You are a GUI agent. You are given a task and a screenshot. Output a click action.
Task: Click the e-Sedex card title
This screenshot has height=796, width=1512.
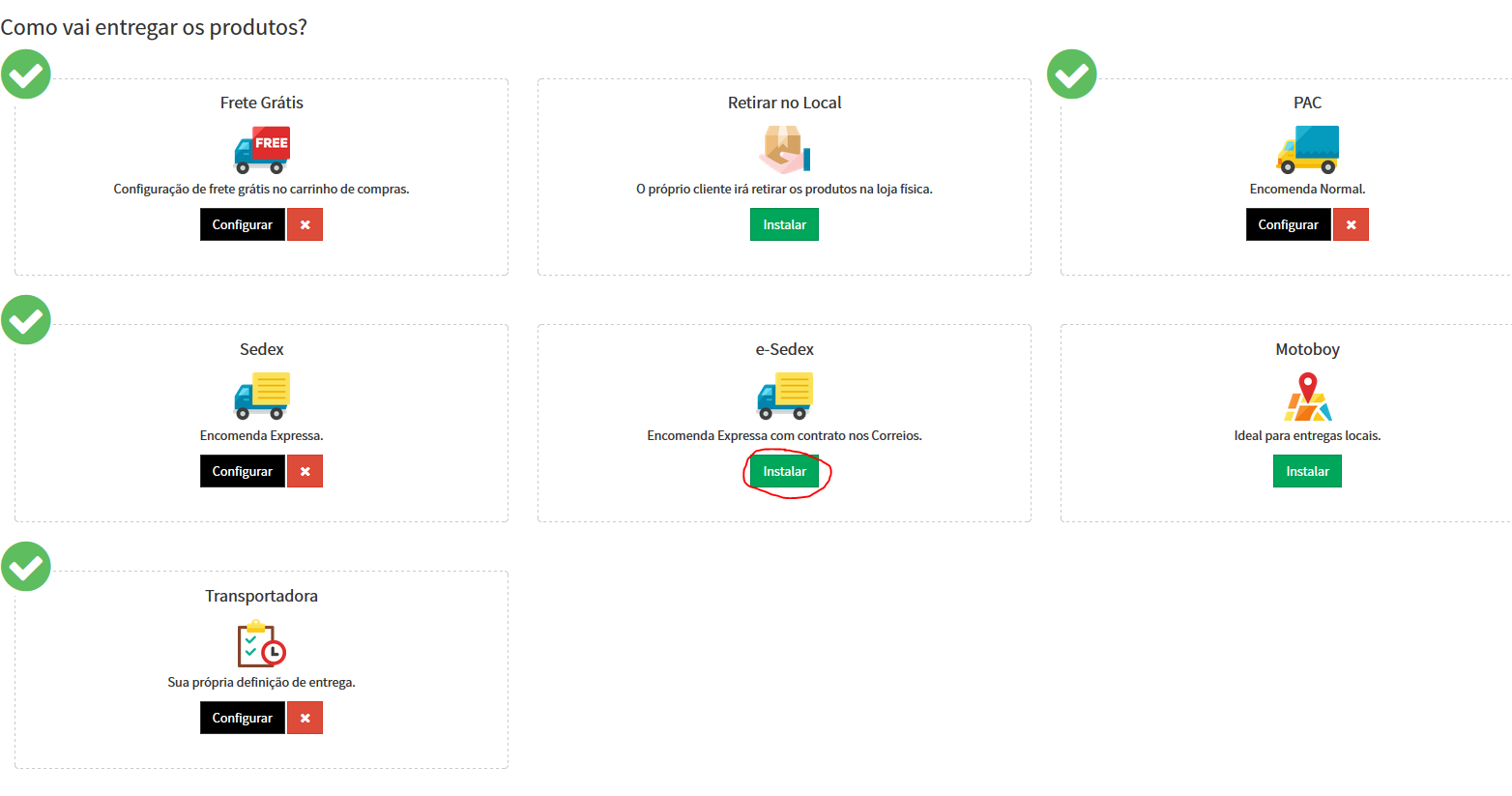coord(785,349)
